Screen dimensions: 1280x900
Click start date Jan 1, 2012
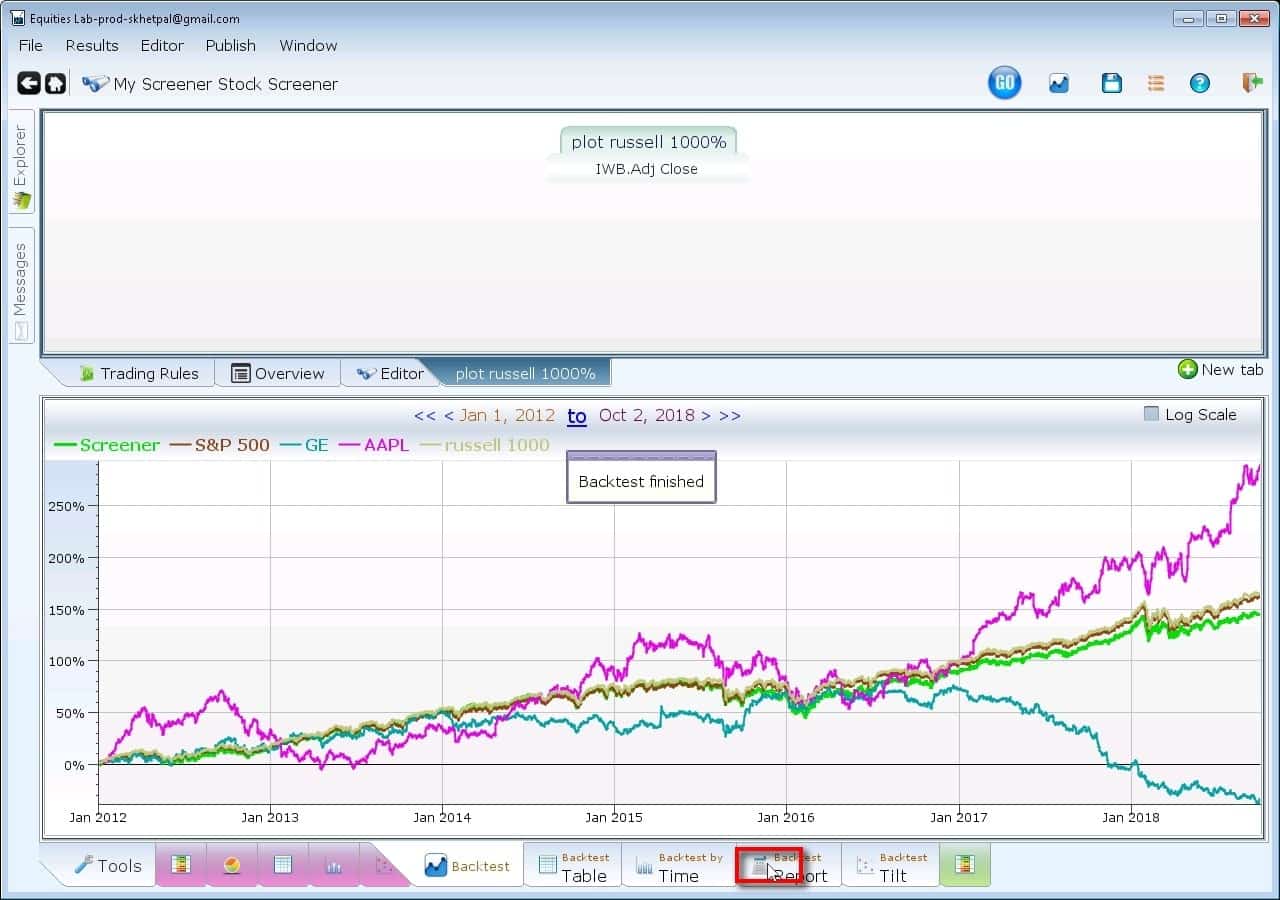(x=507, y=415)
